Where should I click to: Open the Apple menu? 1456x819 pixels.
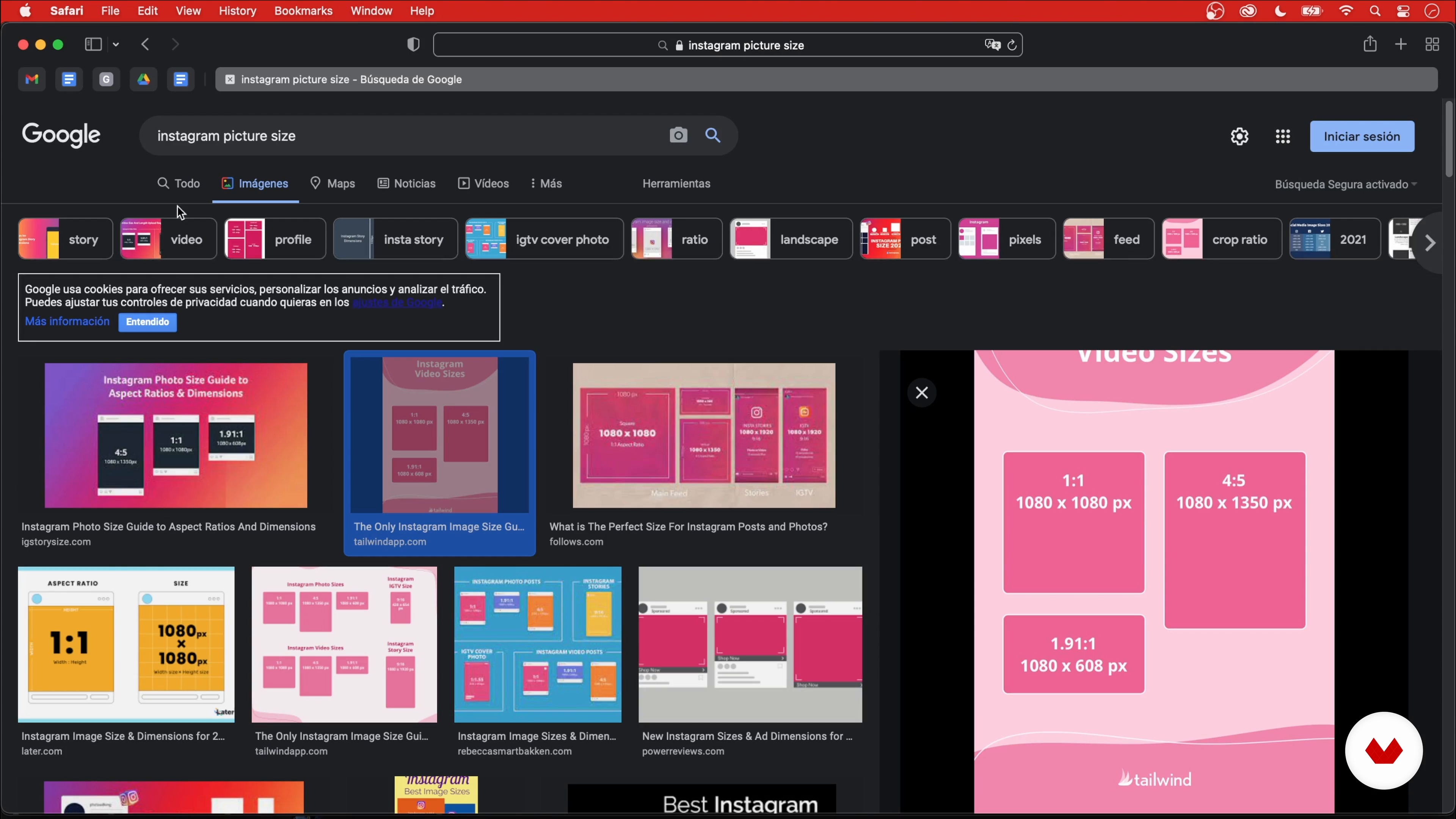point(25,11)
